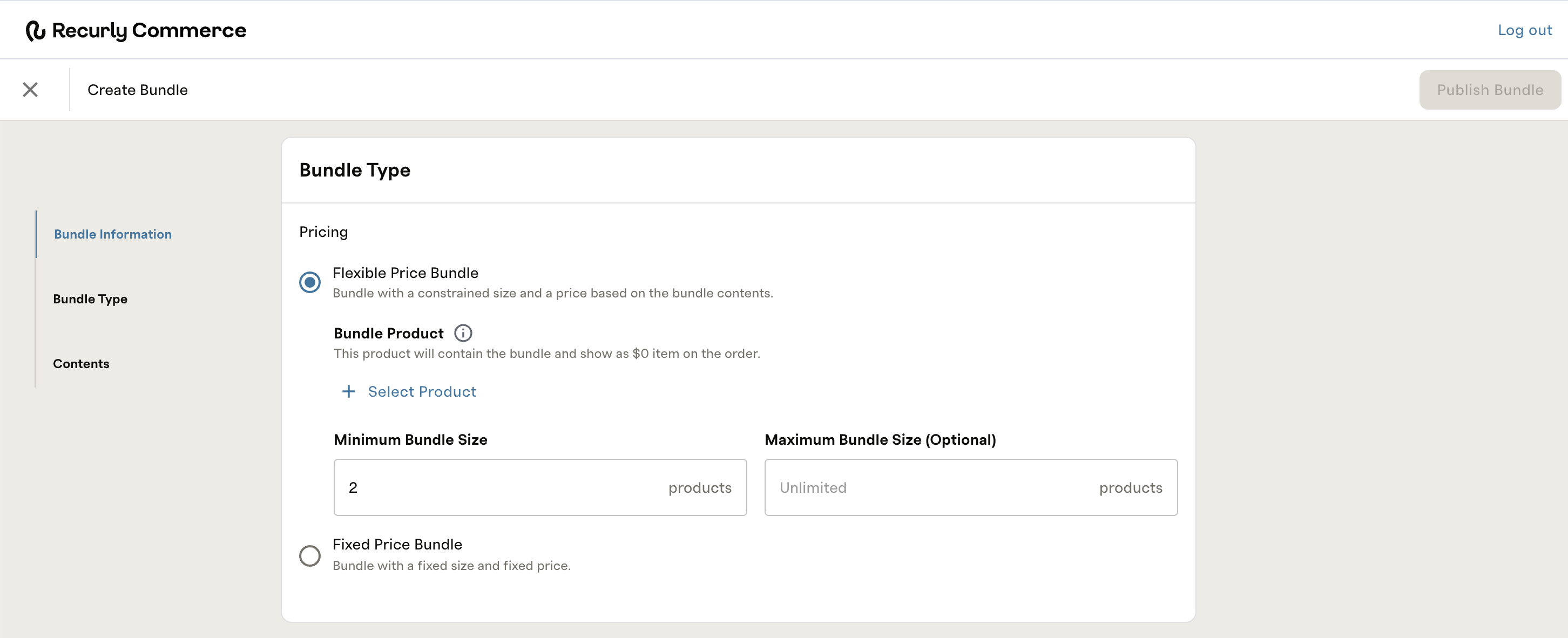This screenshot has width=1568, height=638.
Task: Click the Recurly logo icon
Action: pyautogui.click(x=35, y=30)
